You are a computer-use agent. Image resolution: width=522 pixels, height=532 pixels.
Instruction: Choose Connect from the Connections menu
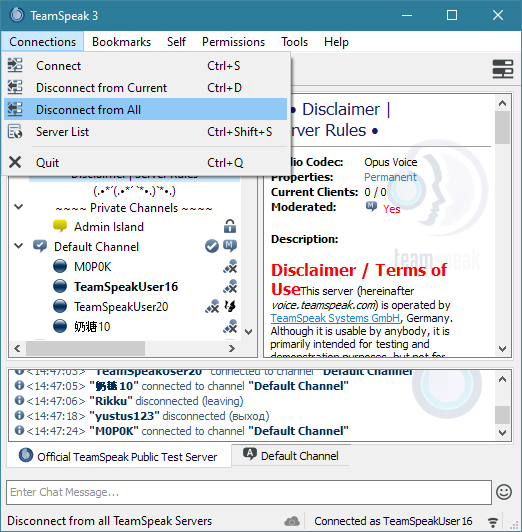(146, 65)
